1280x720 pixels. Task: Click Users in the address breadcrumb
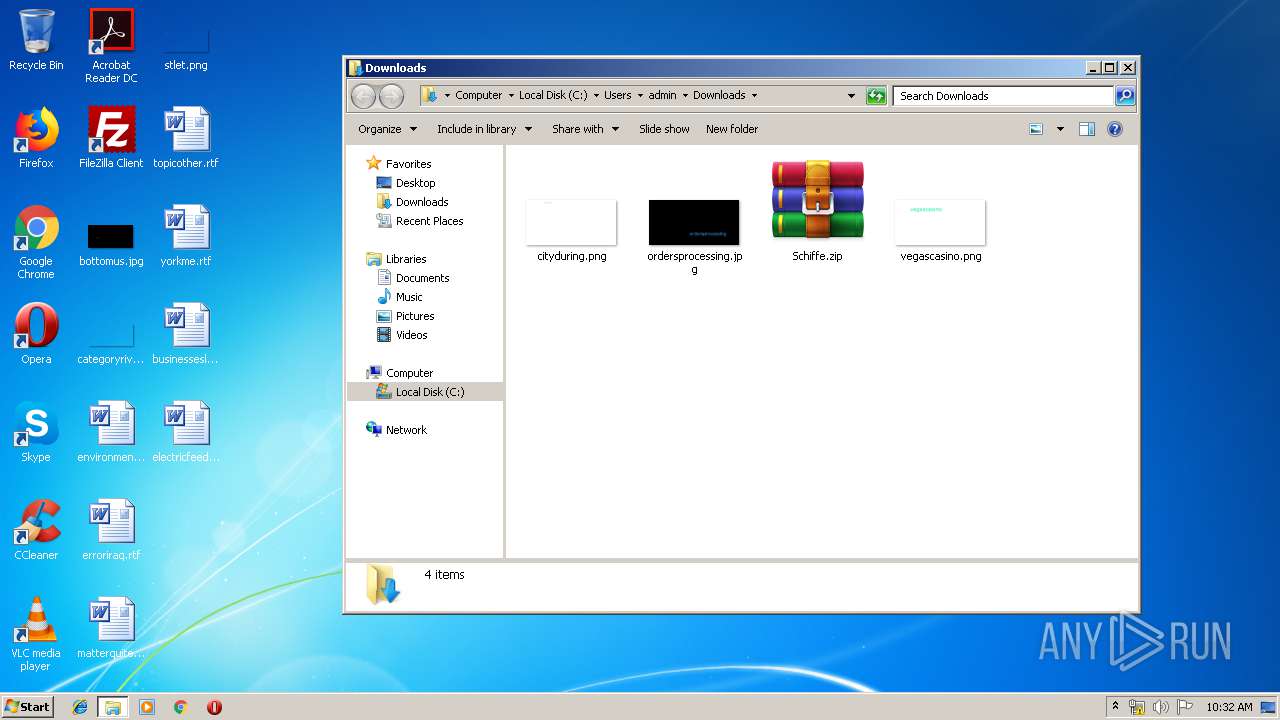pos(617,96)
